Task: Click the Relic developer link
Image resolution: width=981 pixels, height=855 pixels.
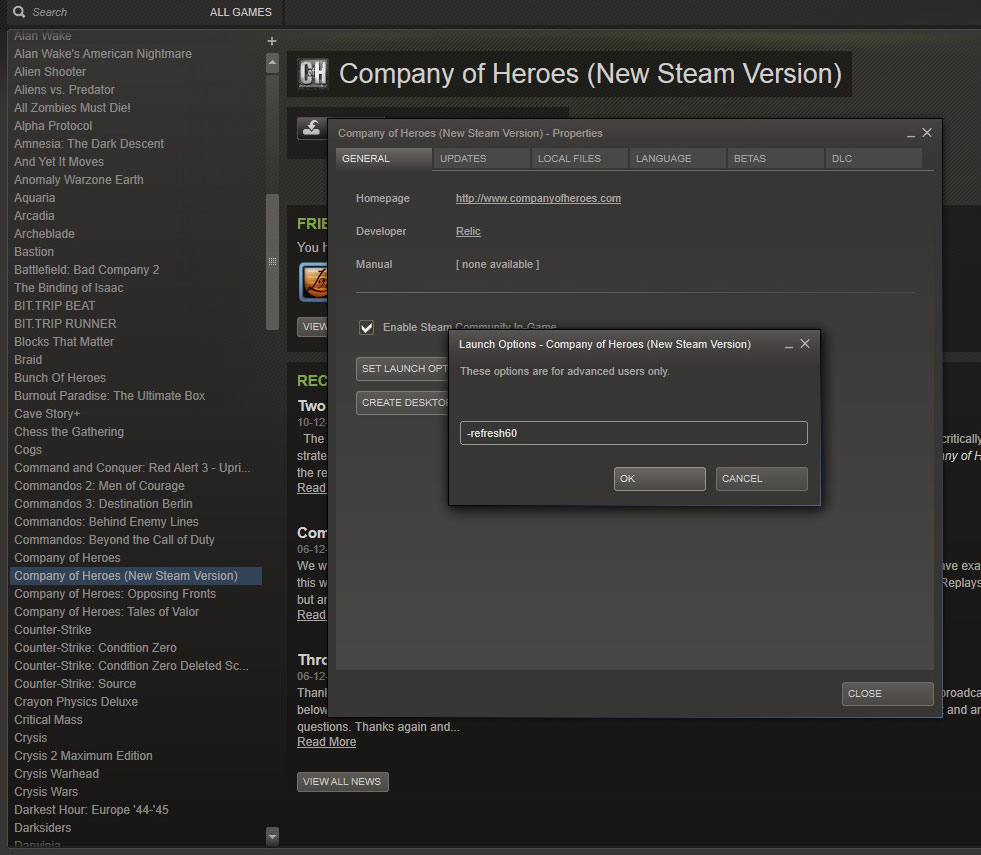Action: click(x=468, y=231)
